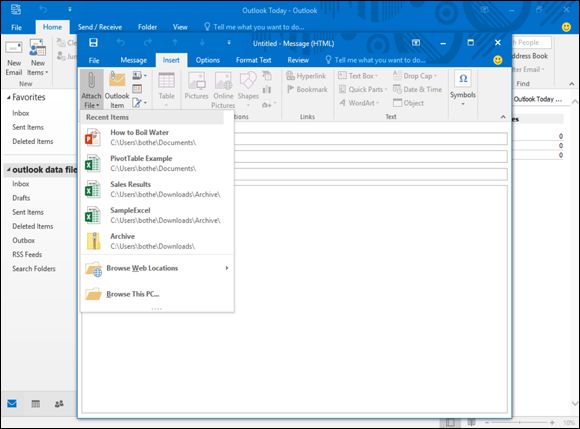
Task: Open the Symbols dropdown
Action: pos(463,89)
